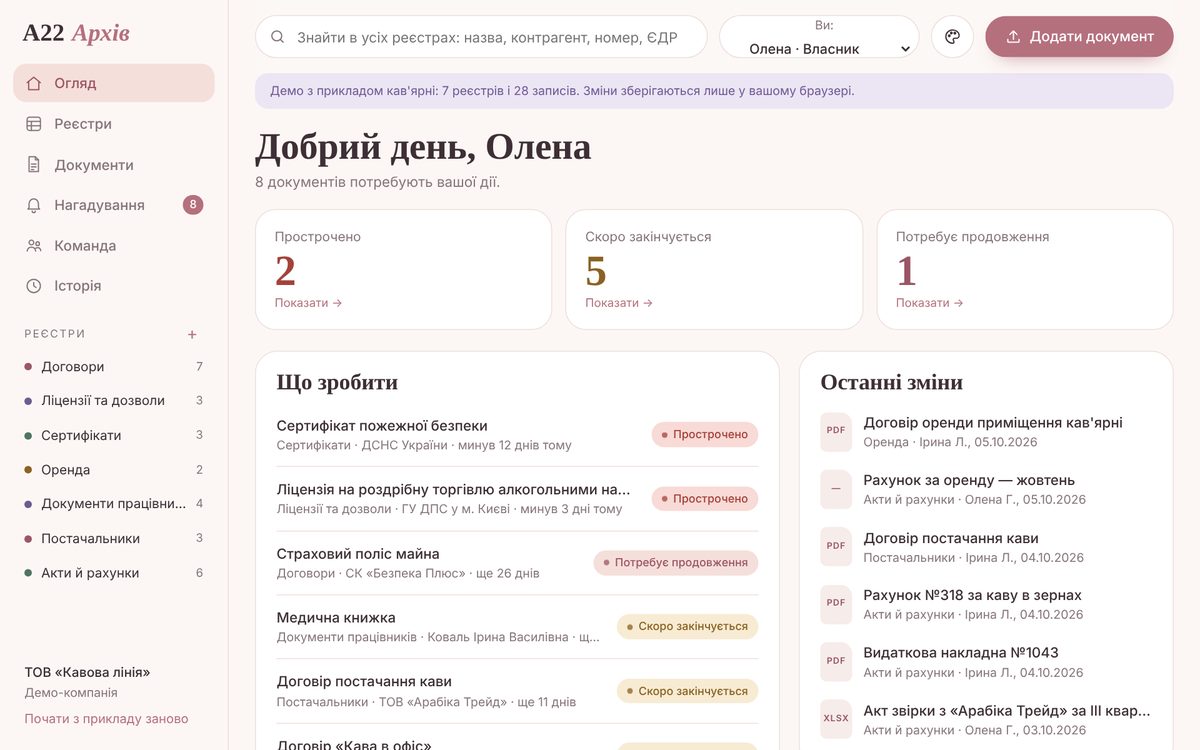The width and height of the screenshot is (1200, 750).
Task: Click the PDF icon of Видаткова накладна №1043
Action: [836, 661]
